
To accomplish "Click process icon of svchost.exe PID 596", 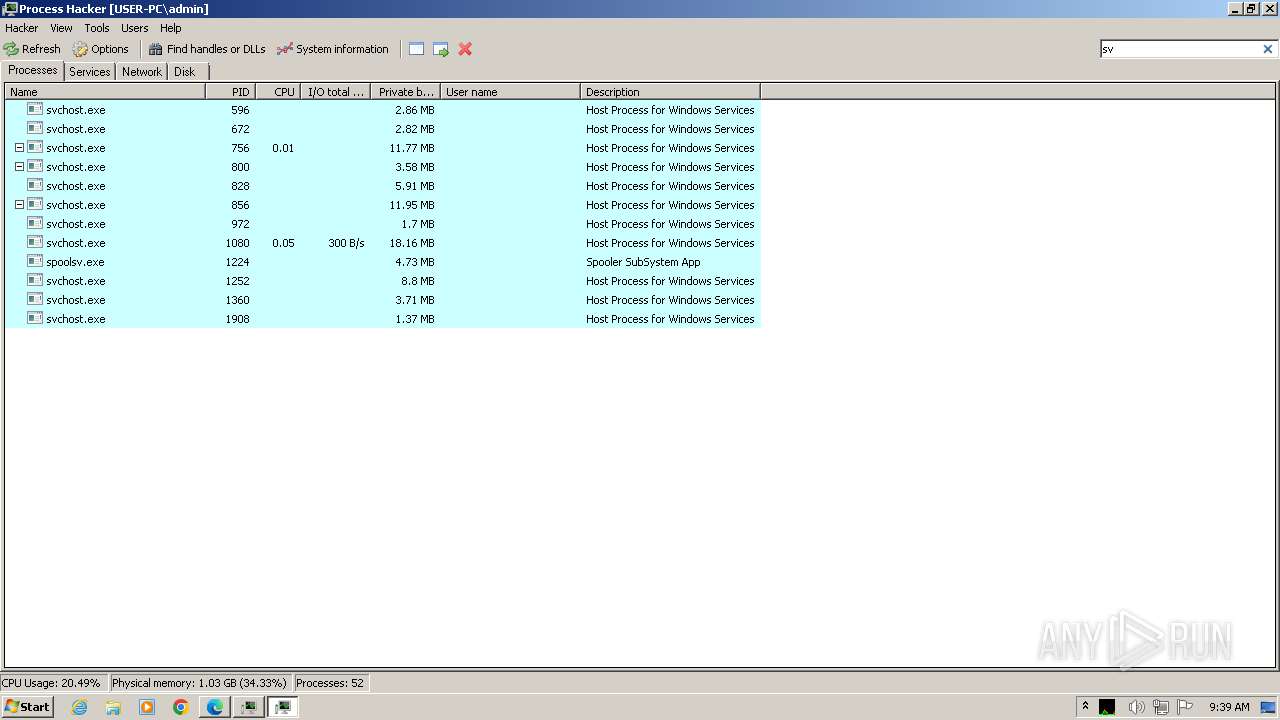I will (x=35, y=109).
